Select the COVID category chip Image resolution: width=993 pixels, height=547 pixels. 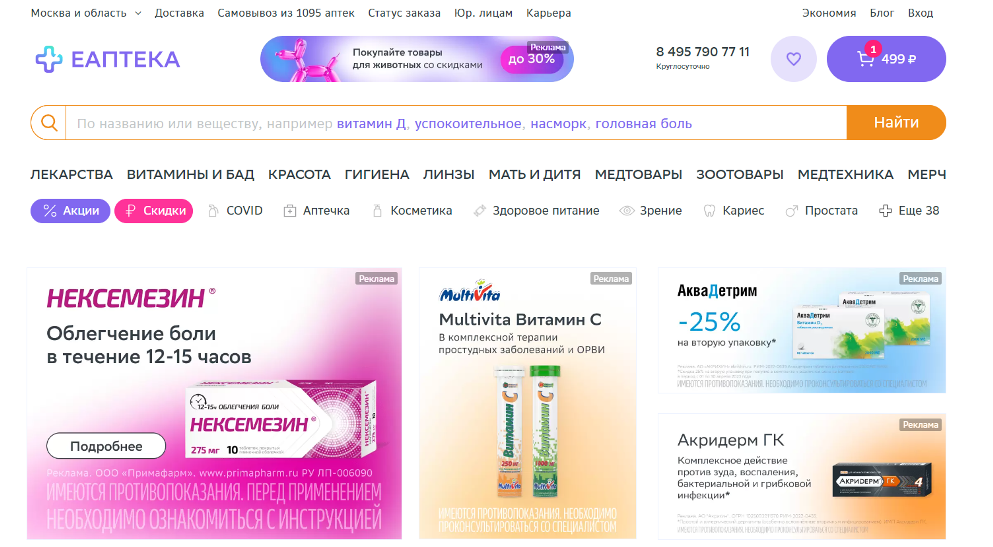[x=235, y=211]
